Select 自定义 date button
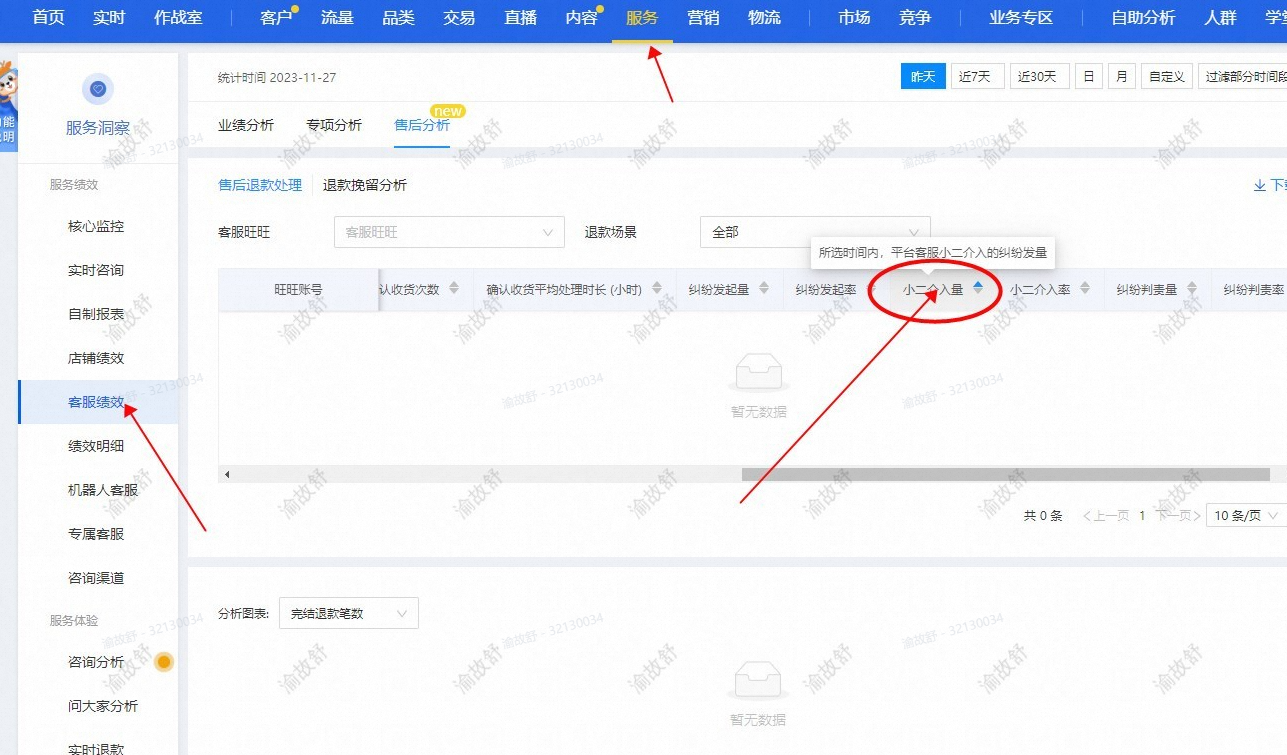The height and width of the screenshot is (755, 1287). pos(1166,76)
